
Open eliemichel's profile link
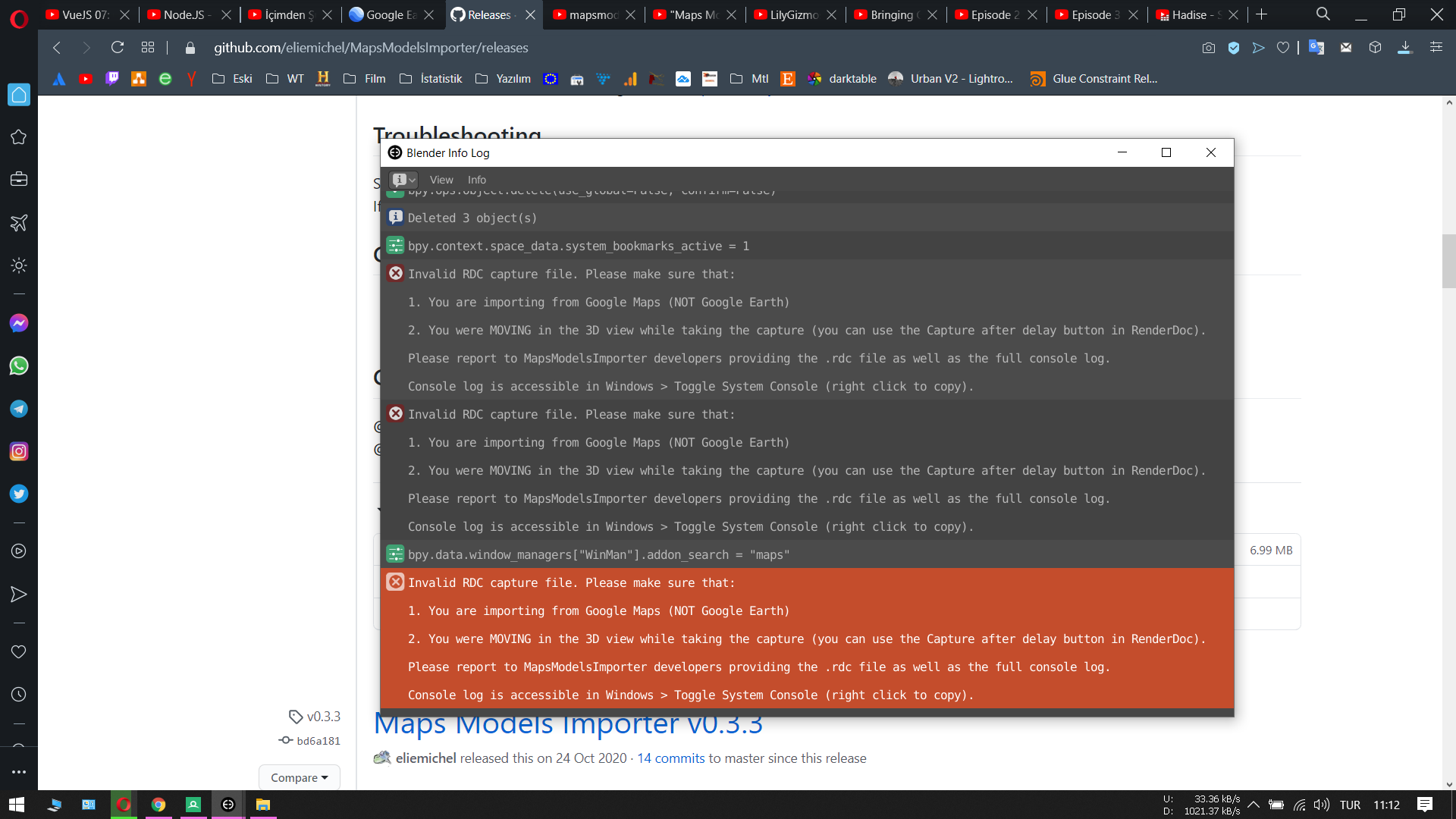[426, 758]
